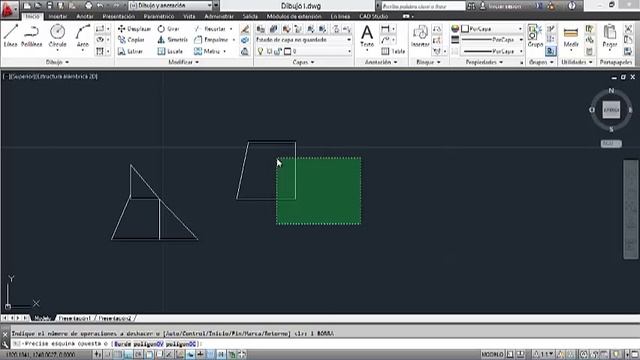Toggle layer 0 lightbulb on/off

[260, 51]
